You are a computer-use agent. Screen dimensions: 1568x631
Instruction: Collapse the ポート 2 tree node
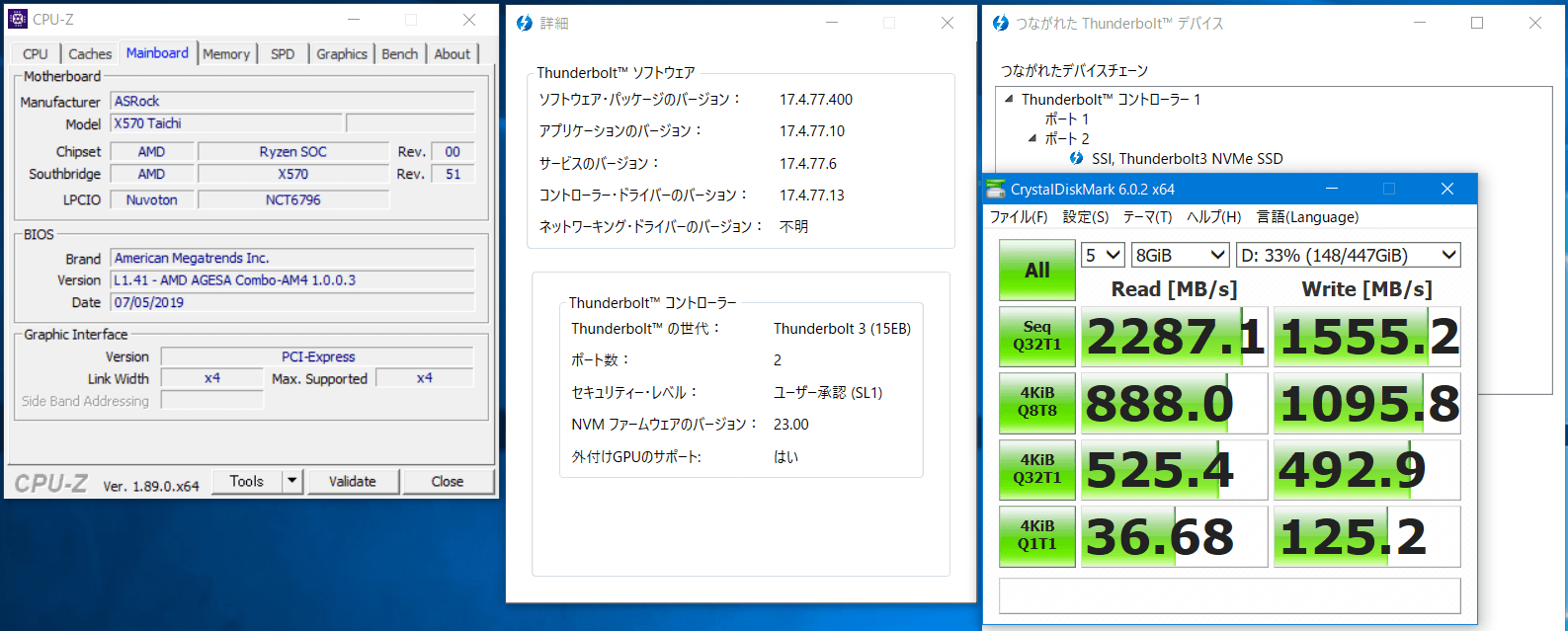[1032, 138]
